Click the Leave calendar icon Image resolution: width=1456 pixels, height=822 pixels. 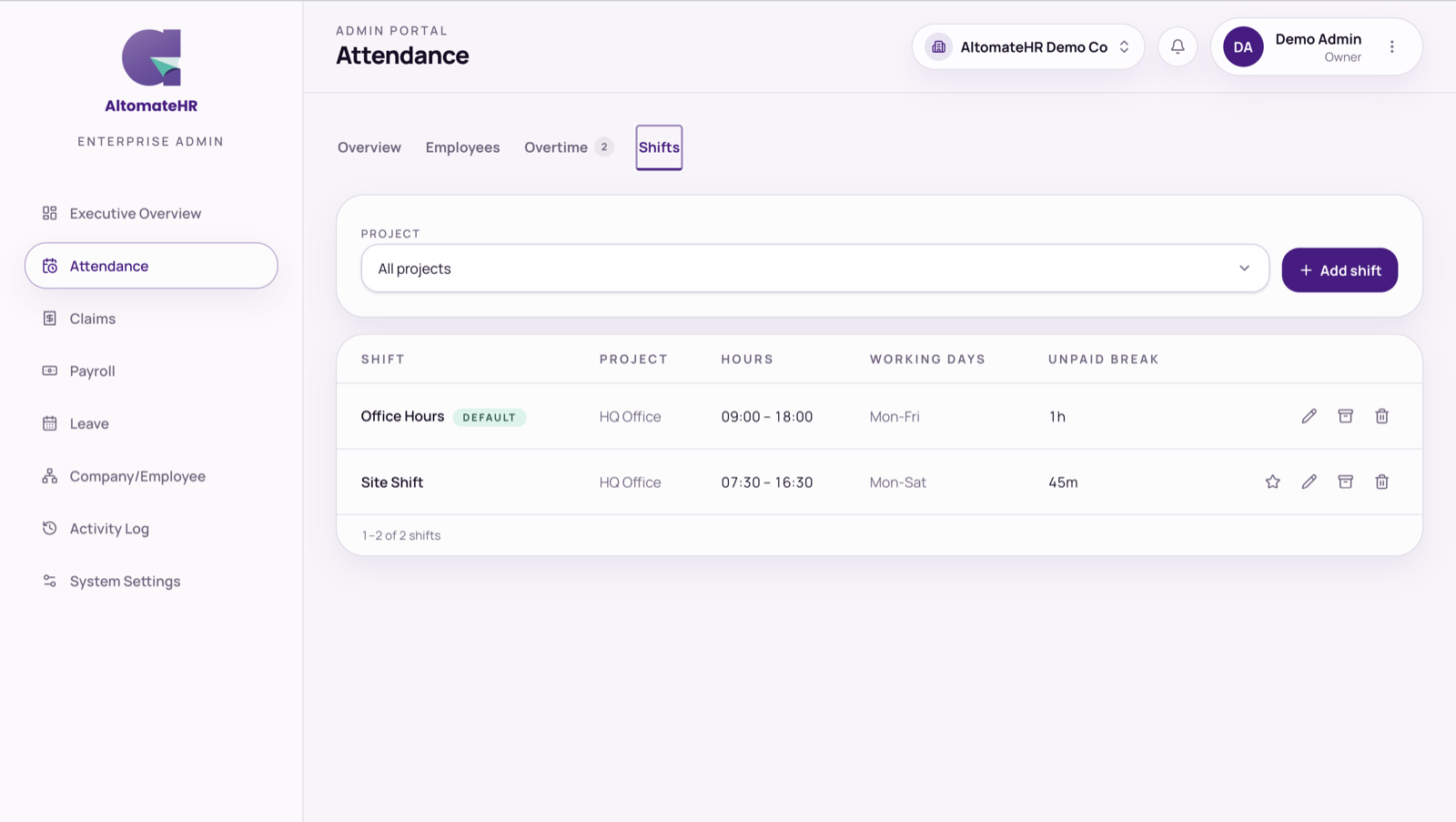coord(50,423)
